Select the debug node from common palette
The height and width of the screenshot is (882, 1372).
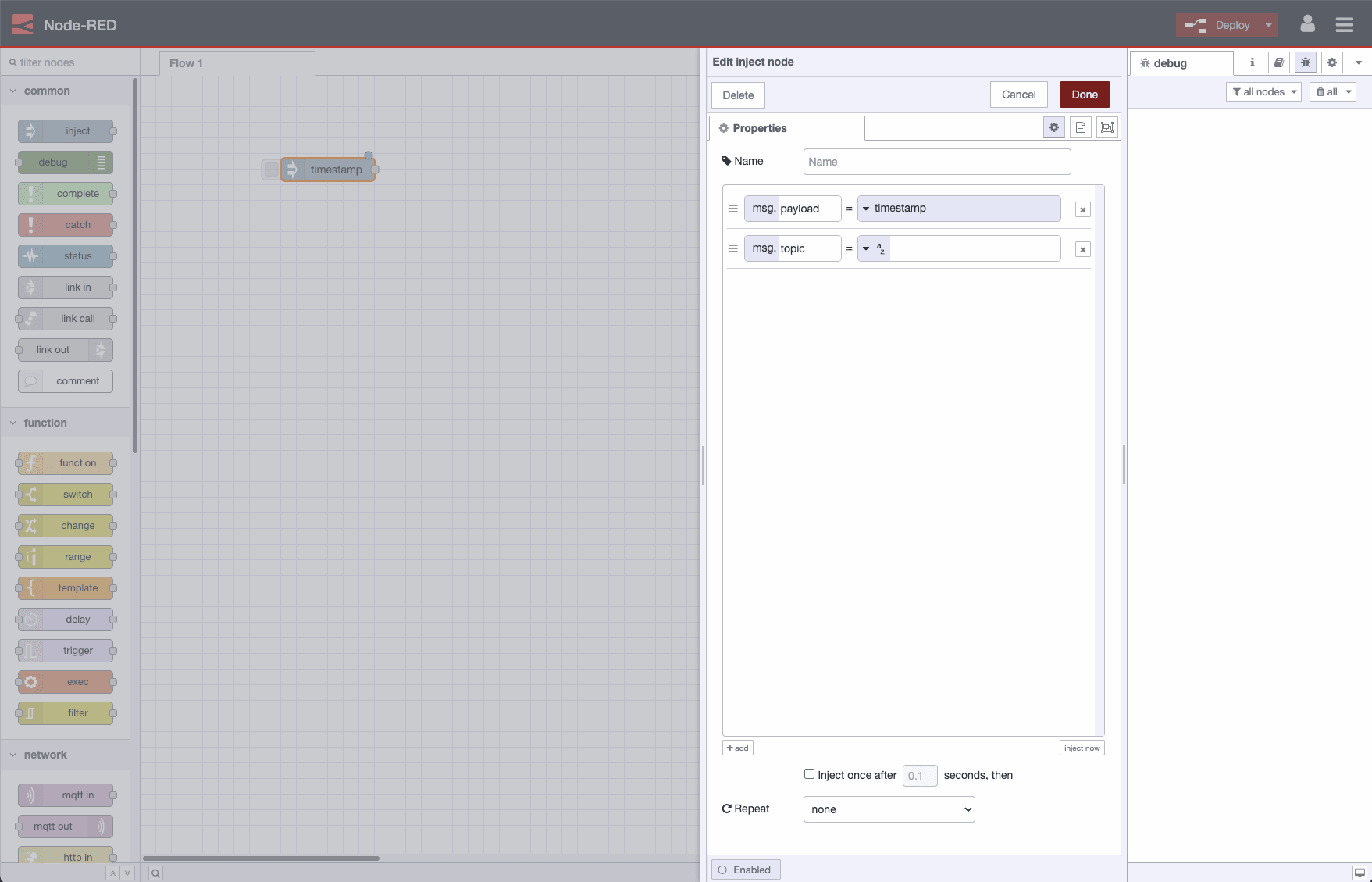(64, 162)
